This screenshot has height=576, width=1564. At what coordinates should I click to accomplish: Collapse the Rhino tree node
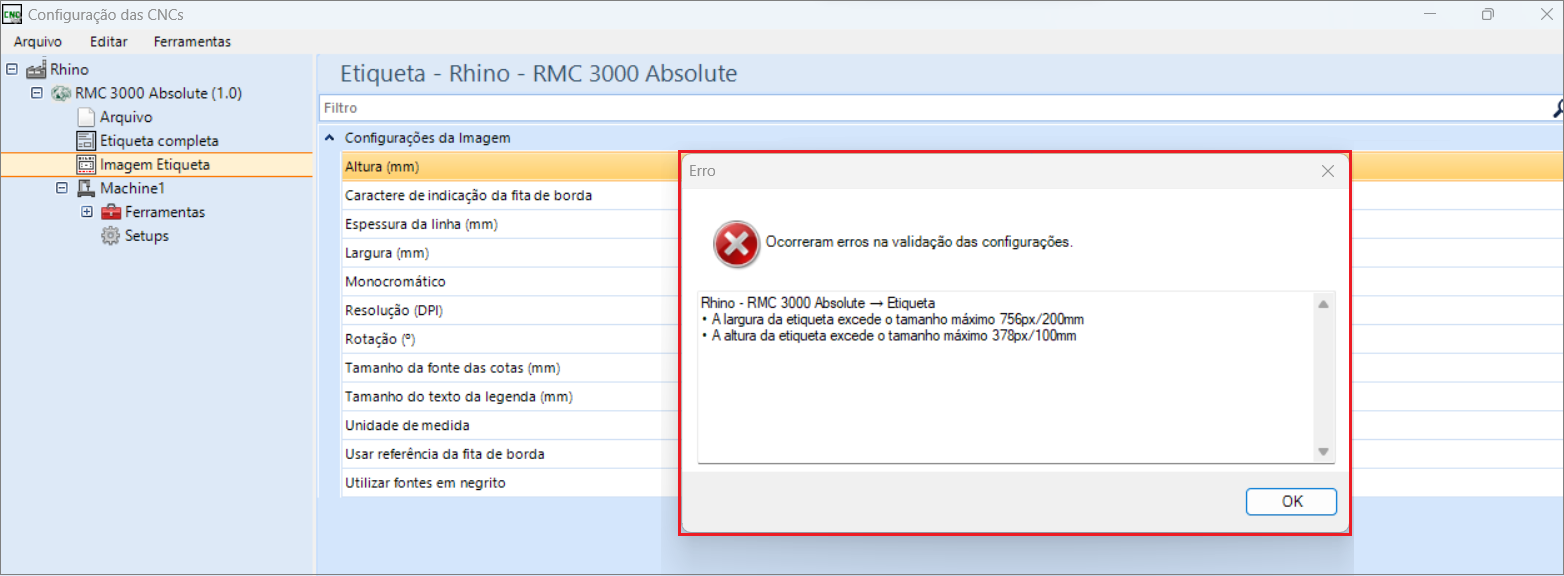point(12,70)
